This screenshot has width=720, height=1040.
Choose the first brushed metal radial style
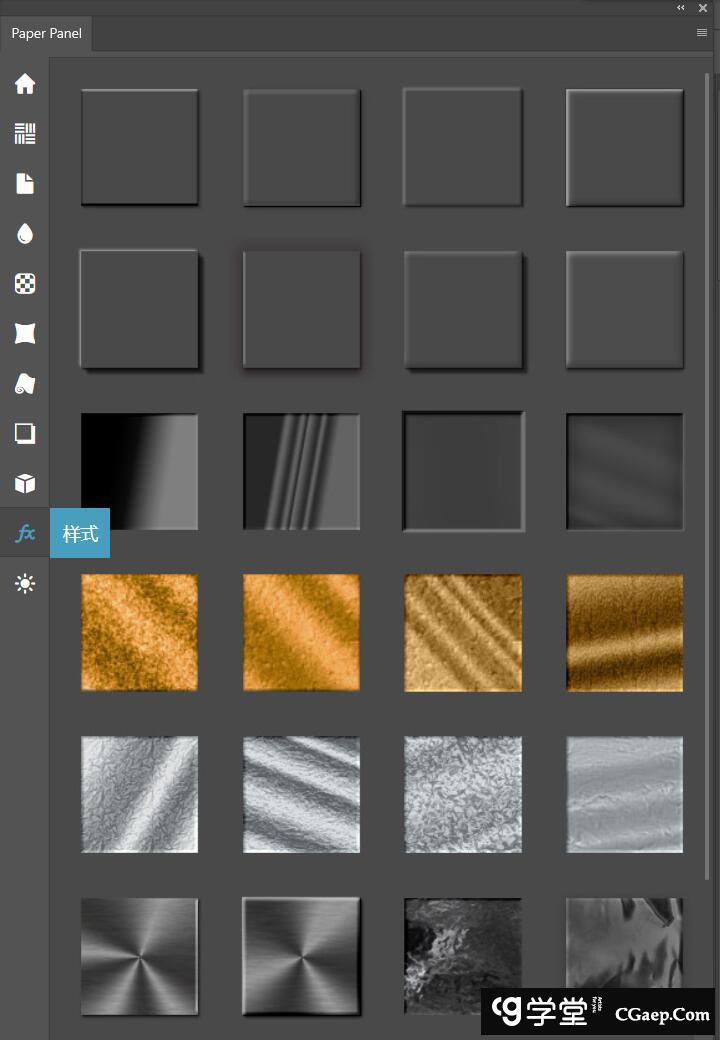[x=139, y=956]
